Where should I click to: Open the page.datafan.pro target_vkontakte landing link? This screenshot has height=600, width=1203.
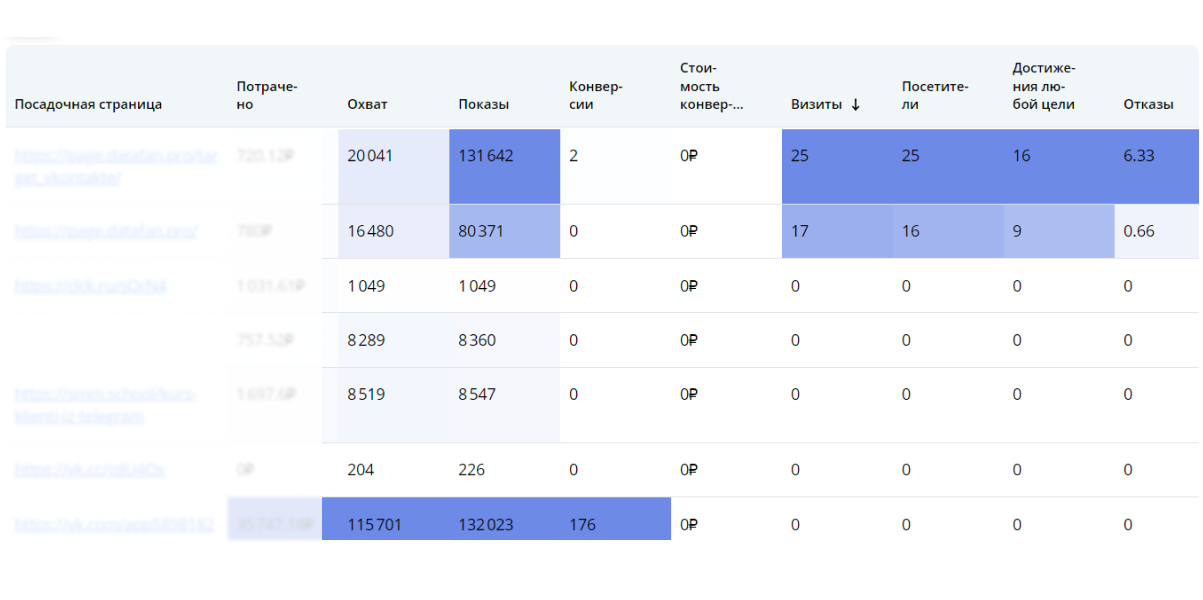115,166
